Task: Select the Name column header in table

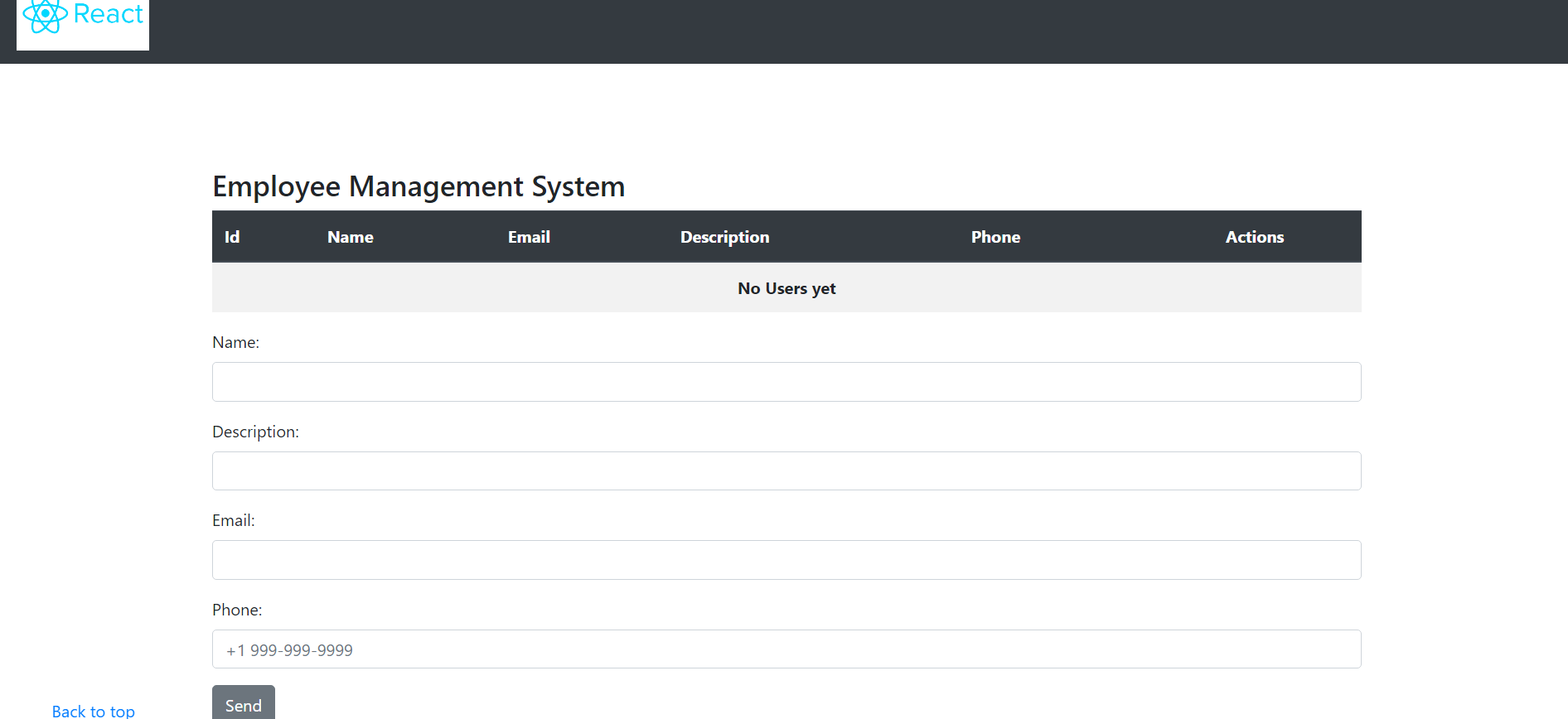Action: coord(350,237)
